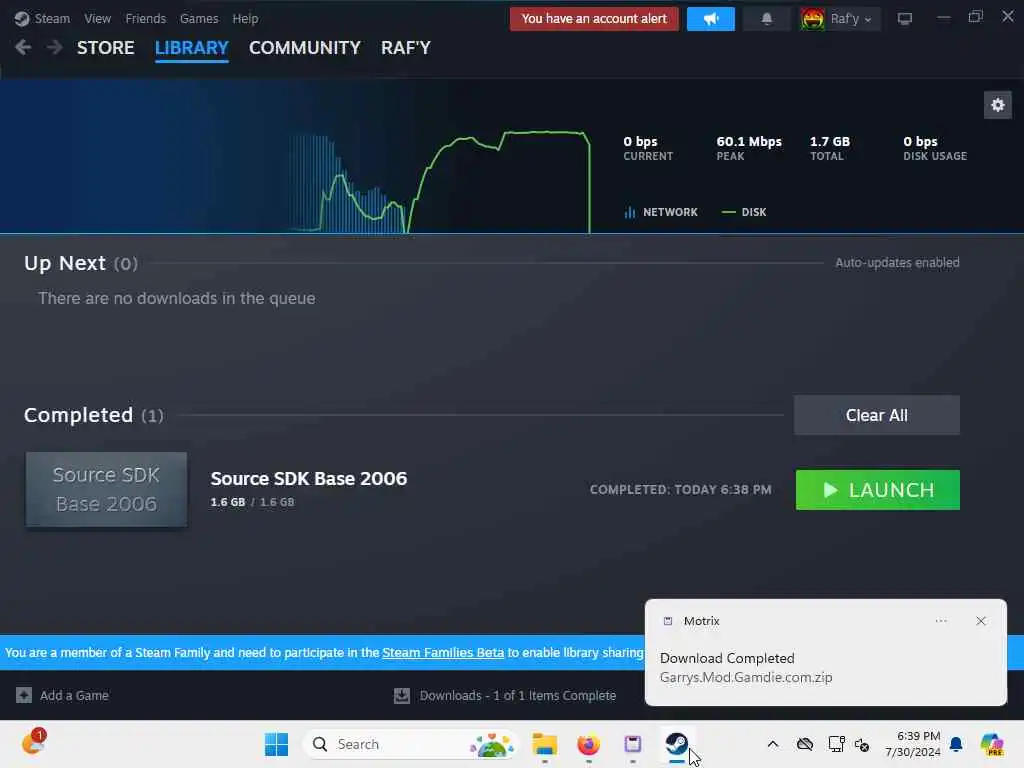The width and height of the screenshot is (1024, 768).
Task: Switch to the STORE tab
Action: pos(105,48)
